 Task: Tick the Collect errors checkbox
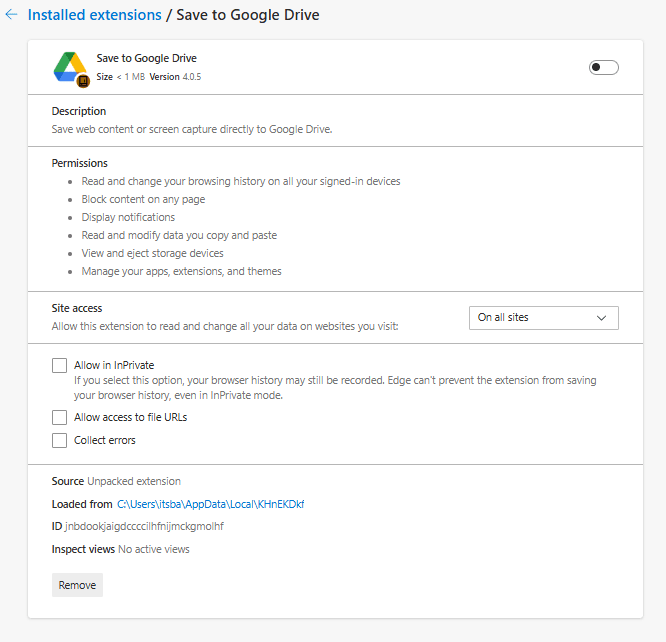tap(60, 440)
